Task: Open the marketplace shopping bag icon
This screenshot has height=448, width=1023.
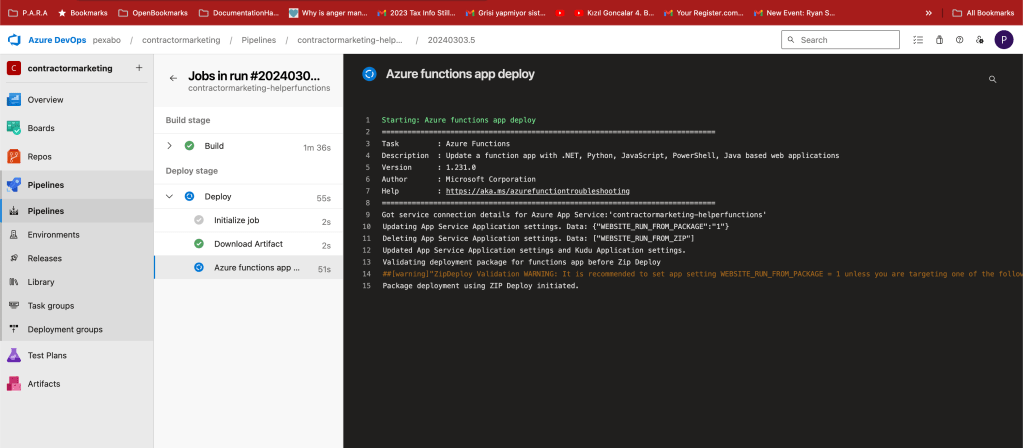Action: [x=939, y=40]
